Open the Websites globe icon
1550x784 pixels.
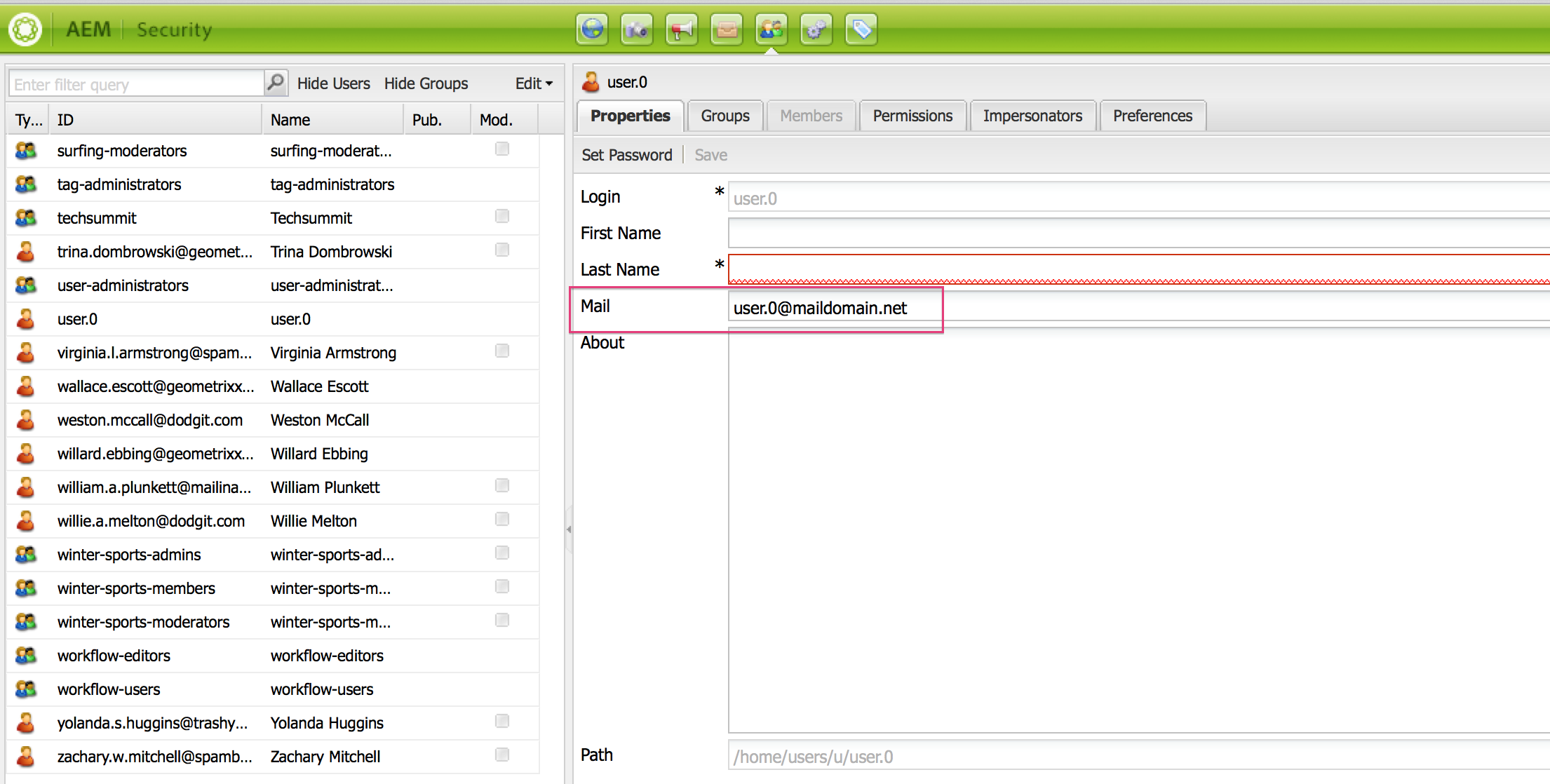[593, 29]
